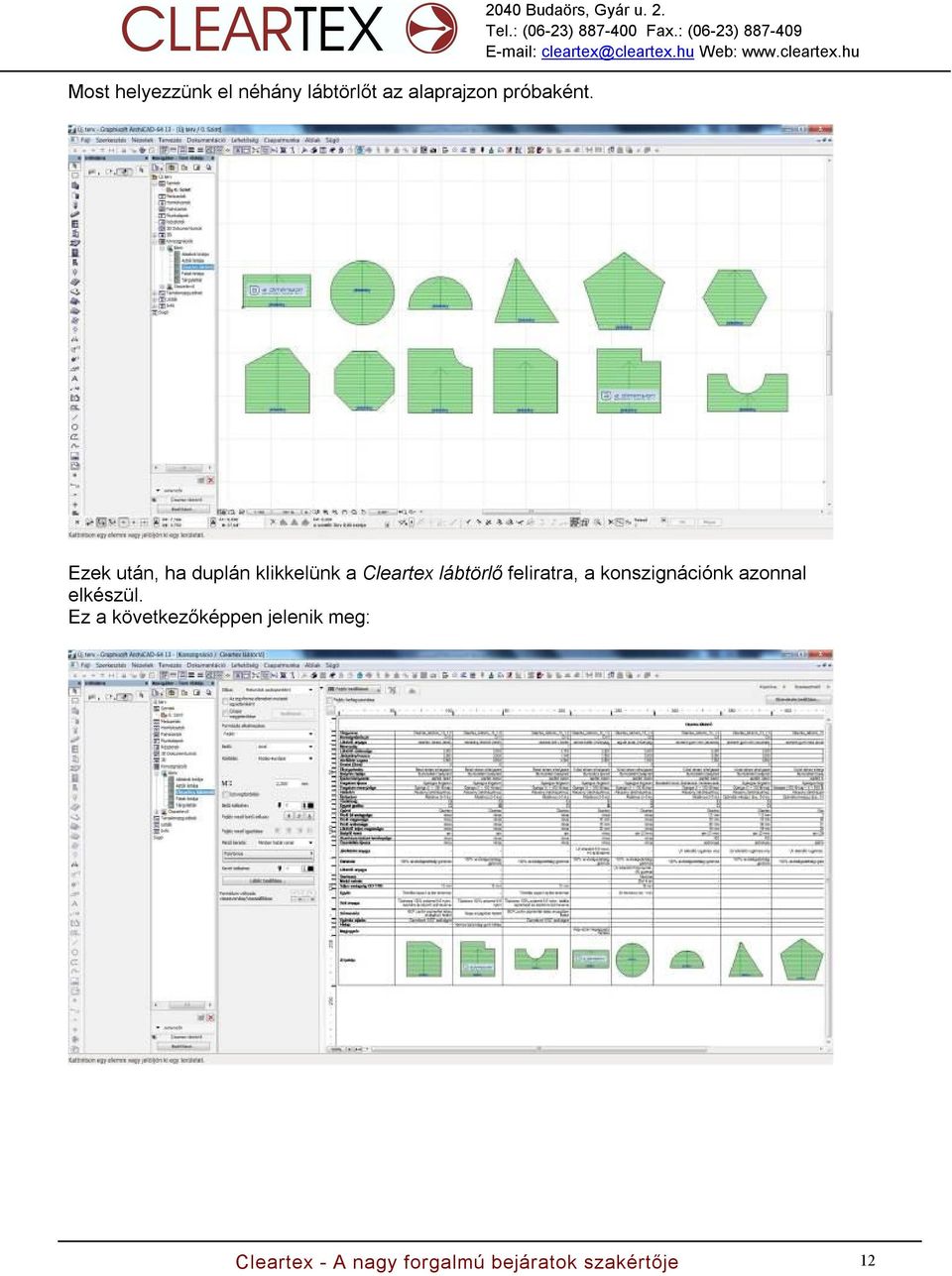Select pentagon doormat on floor plan
Image resolution: width=952 pixels, height=1276 pixels.
(x=624, y=291)
